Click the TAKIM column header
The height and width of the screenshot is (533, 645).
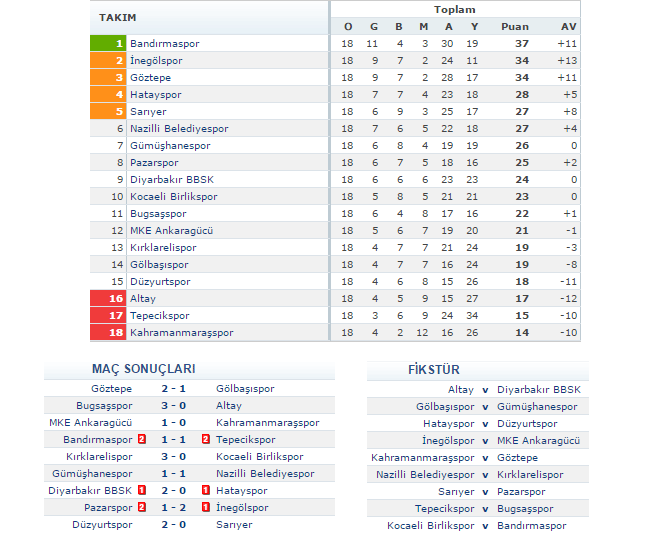coord(118,18)
